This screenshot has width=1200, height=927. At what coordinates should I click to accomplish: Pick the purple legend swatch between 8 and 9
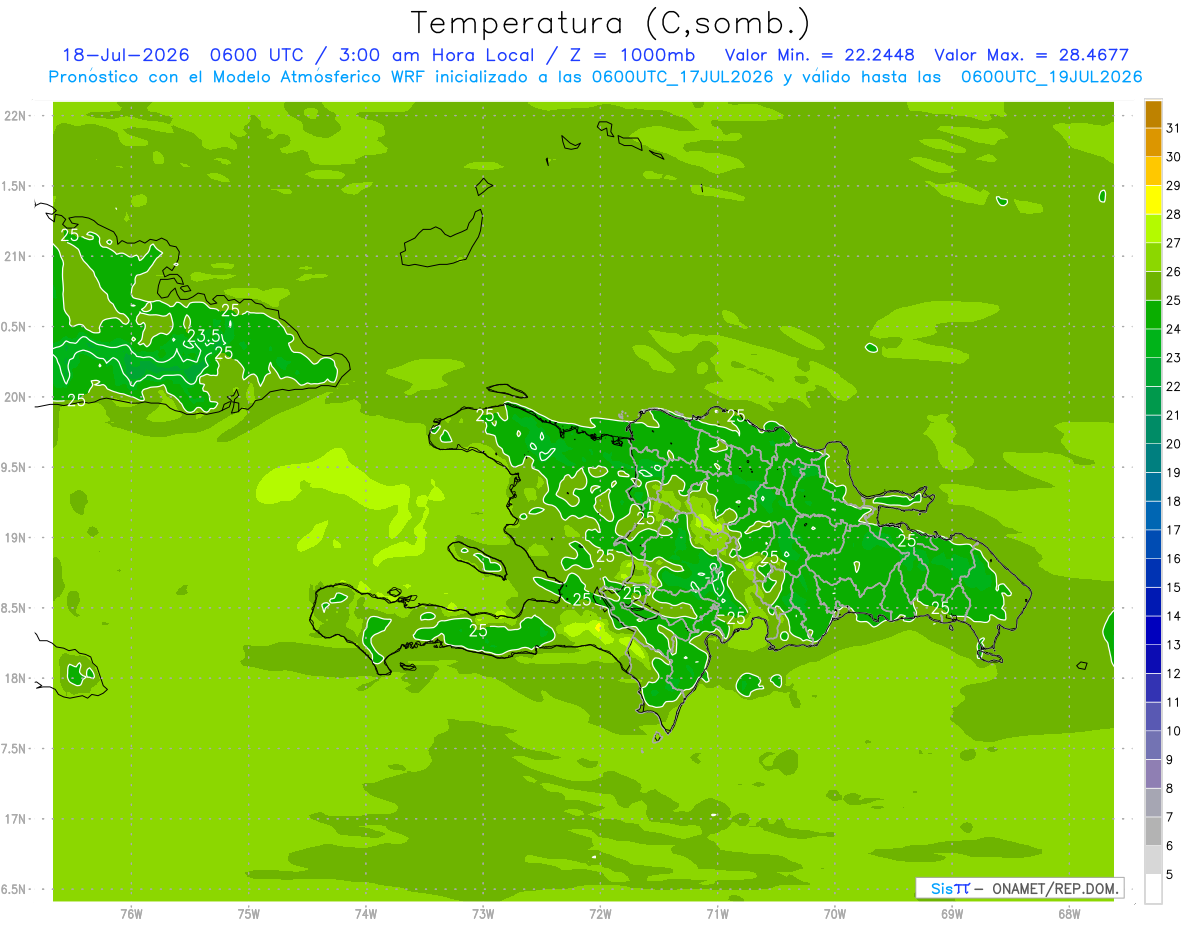[x=1154, y=774]
